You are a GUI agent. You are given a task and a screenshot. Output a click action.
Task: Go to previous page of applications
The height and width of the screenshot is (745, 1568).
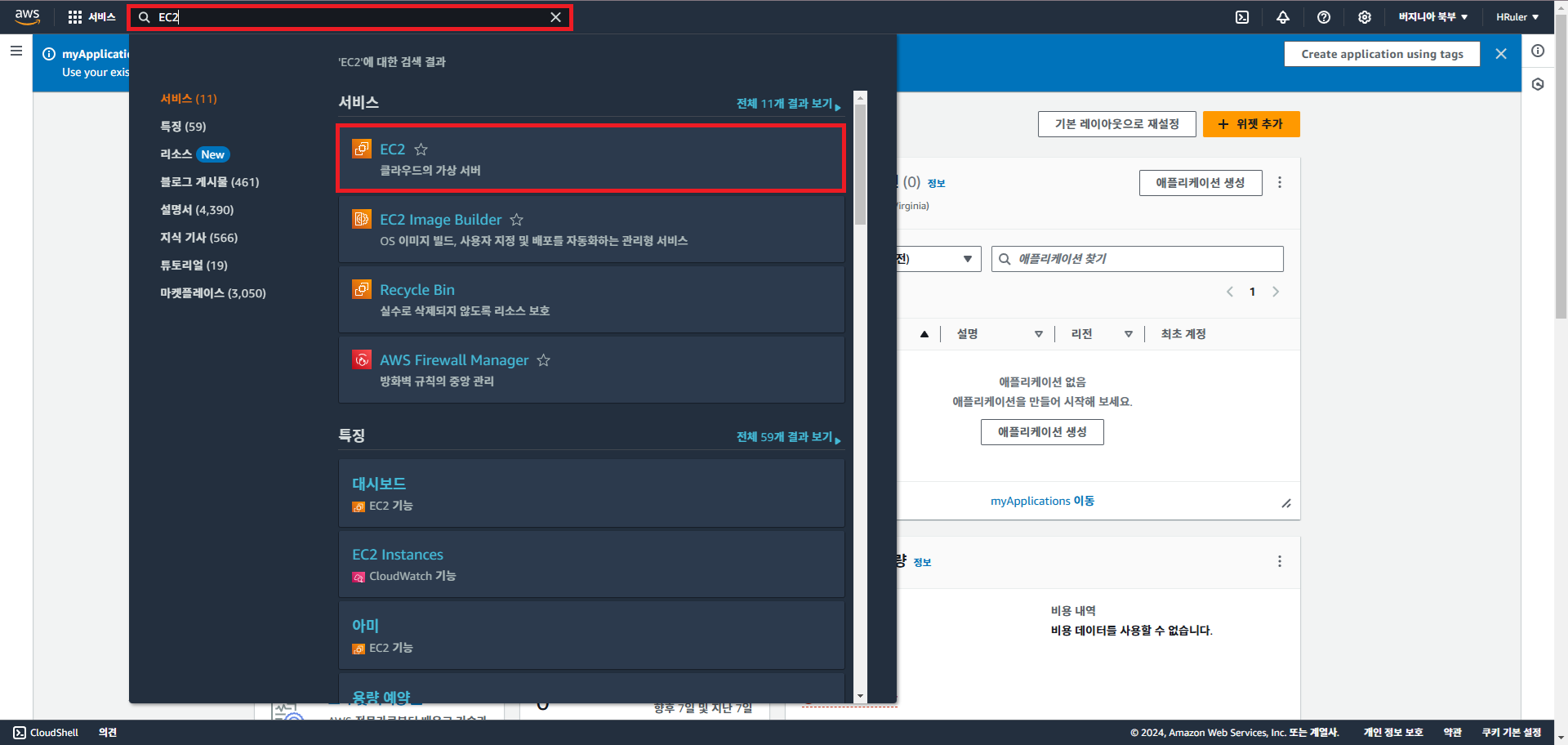[x=1230, y=292]
